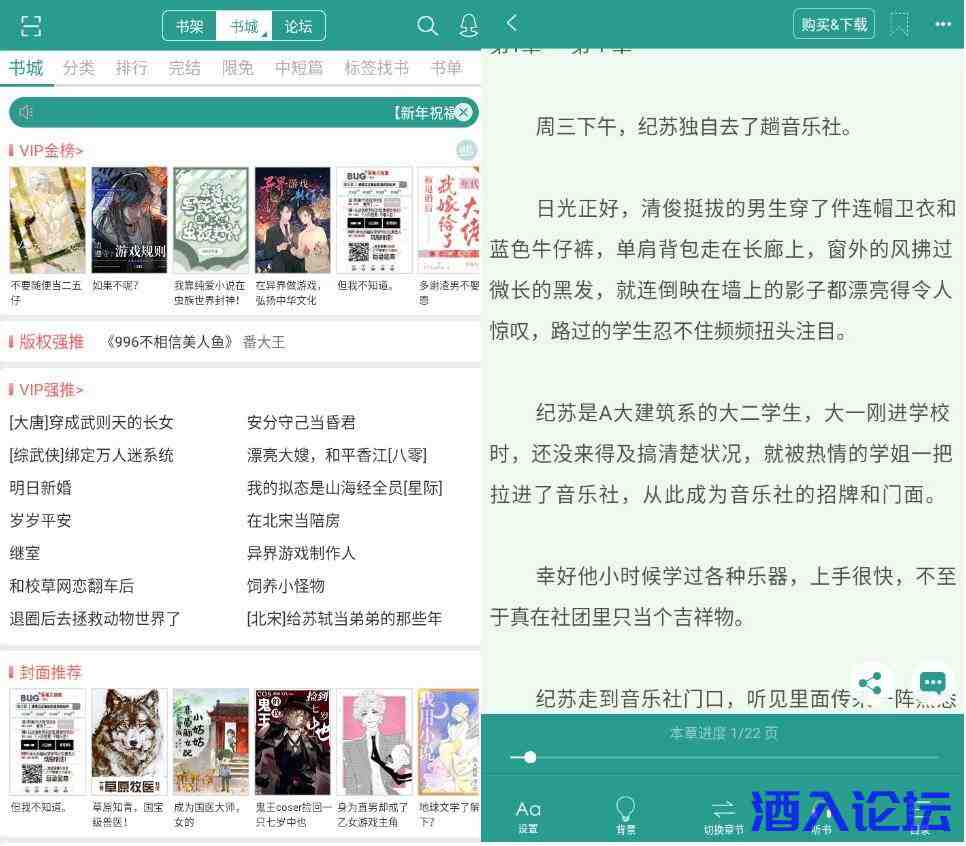The height and width of the screenshot is (846, 966).
Task: Click the chapter progress slider handle
Action: pyautogui.click(x=530, y=757)
